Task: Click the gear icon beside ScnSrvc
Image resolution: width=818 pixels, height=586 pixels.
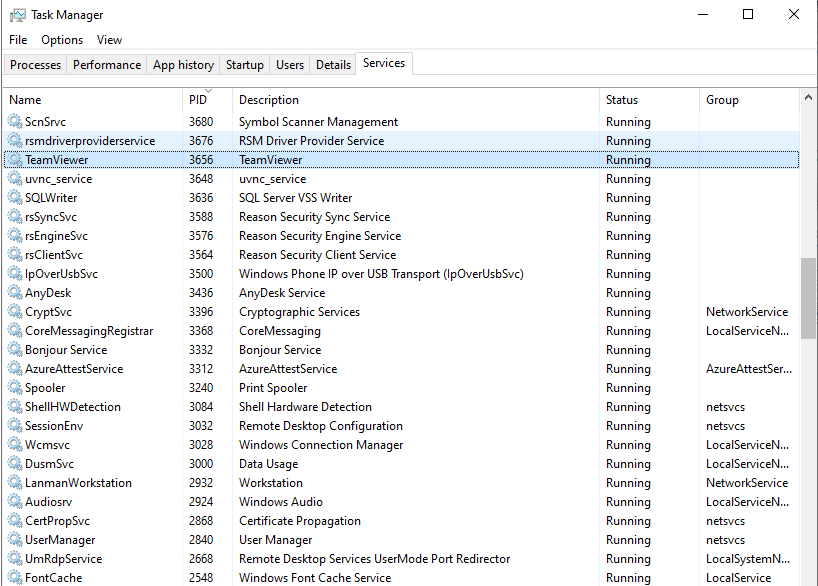Action: point(15,122)
